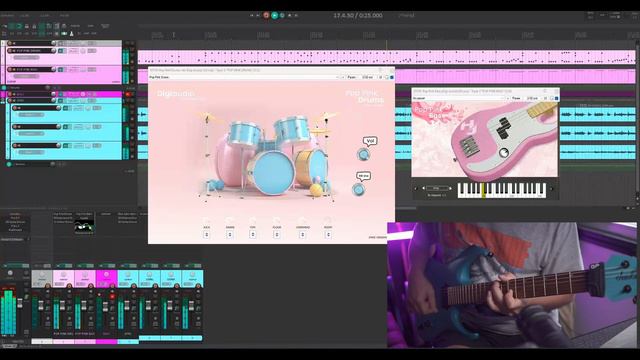Toggle the repeat button right of play

(x=282, y=16)
